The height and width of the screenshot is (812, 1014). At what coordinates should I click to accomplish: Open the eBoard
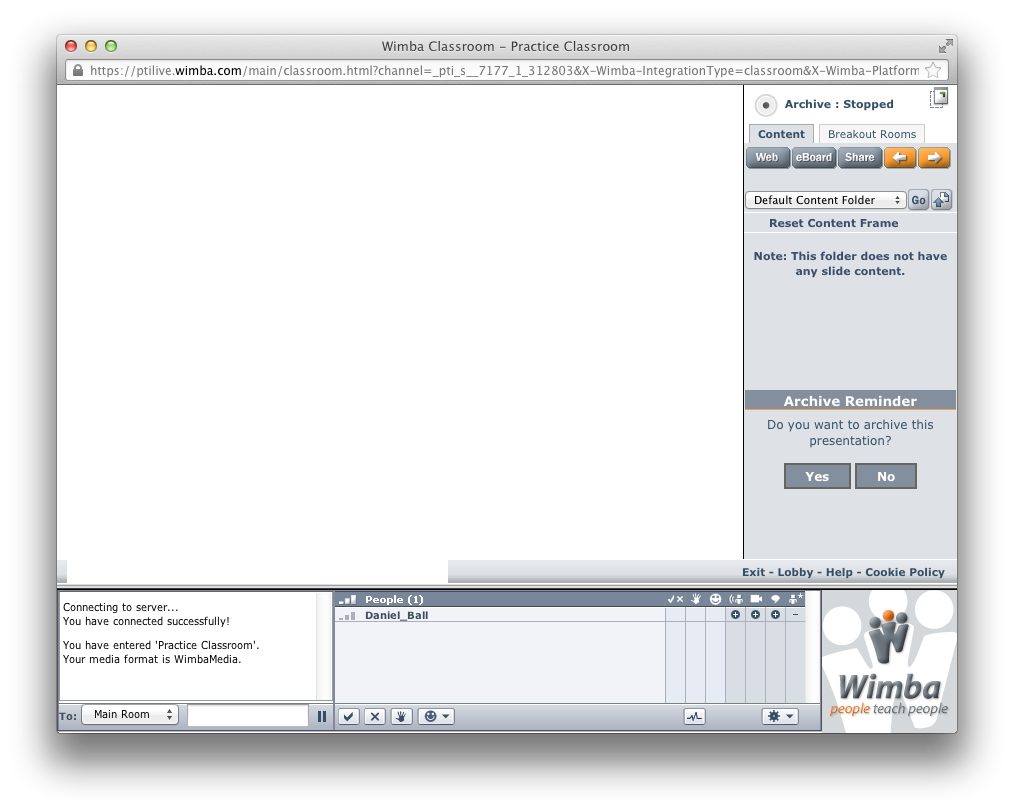[x=814, y=158]
